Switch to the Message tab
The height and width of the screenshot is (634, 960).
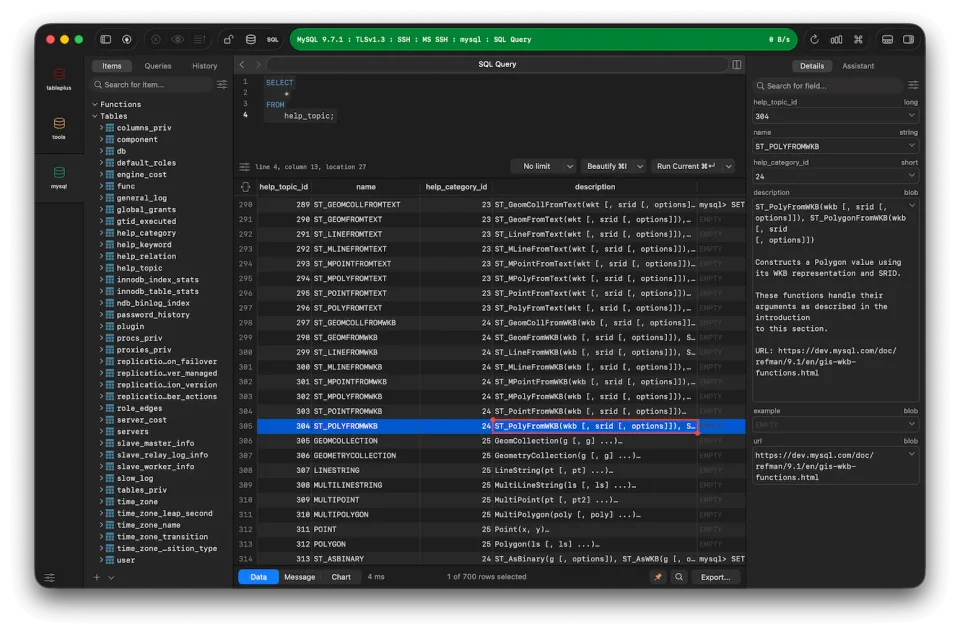[x=299, y=576]
